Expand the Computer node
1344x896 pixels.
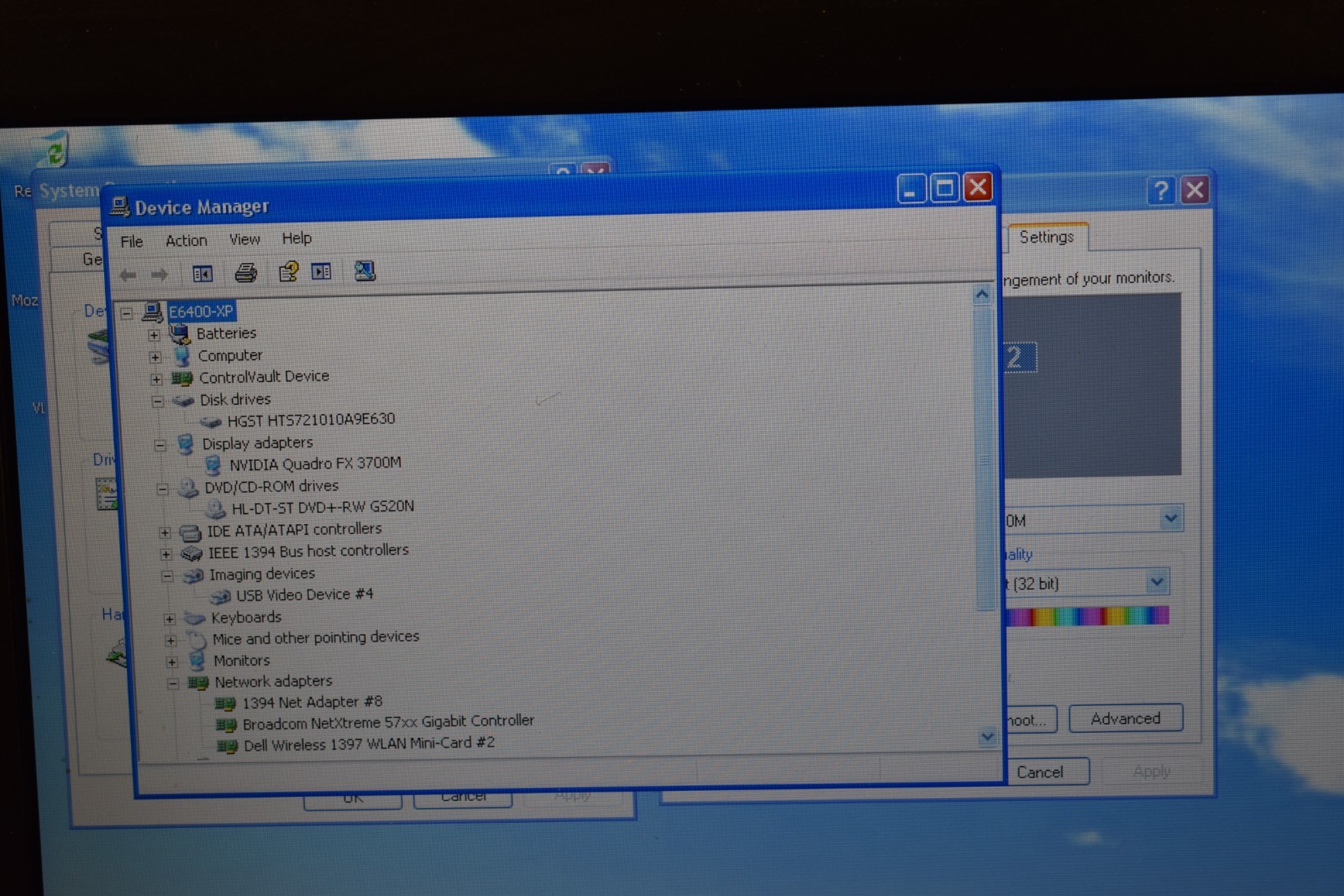click(x=155, y=357)
